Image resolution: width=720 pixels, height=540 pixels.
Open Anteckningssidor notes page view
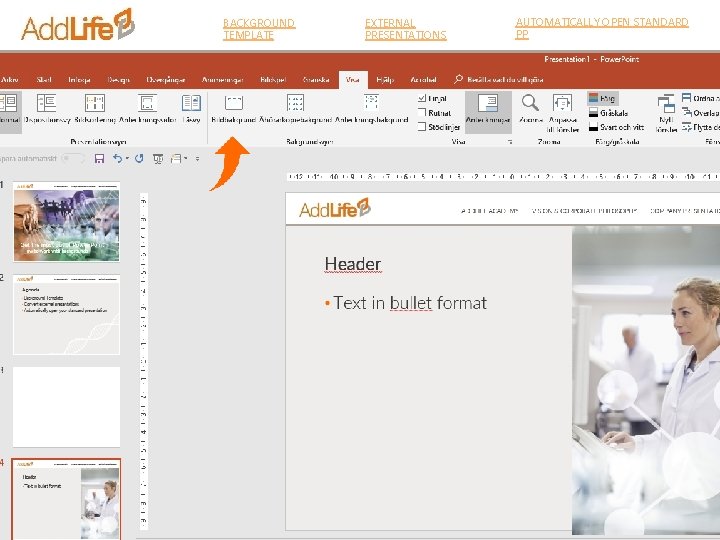click(147, 109)
